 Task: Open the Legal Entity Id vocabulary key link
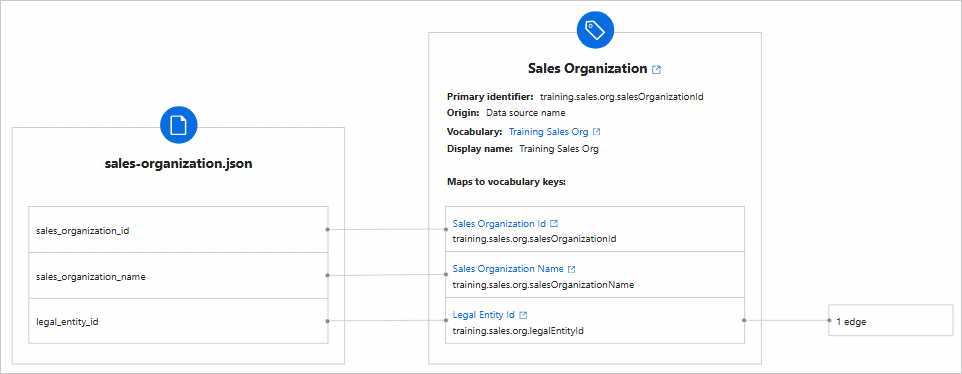click(483, 315)
